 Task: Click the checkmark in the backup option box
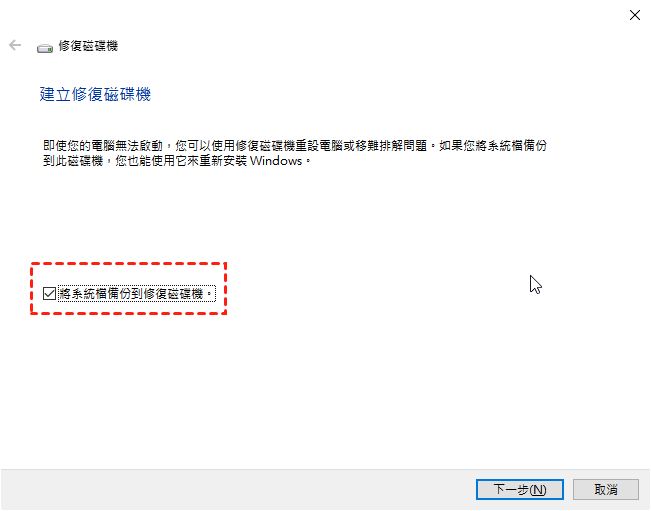pyautogui.click(x=49, y=293)
